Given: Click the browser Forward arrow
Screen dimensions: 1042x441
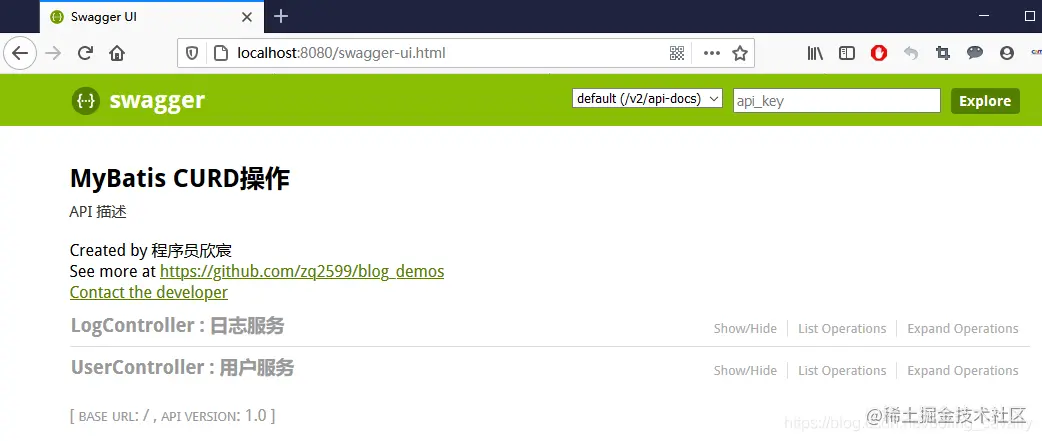Looking at the screenshot, I should click(53, 53).
